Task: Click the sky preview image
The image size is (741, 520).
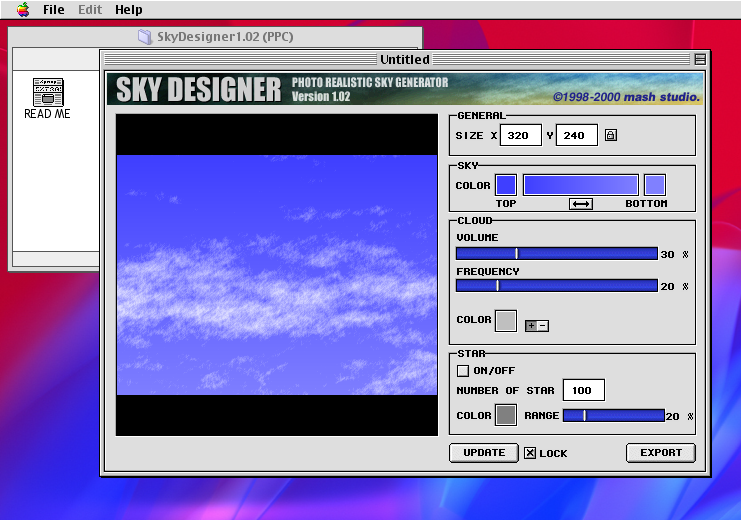Action: coord(277,275)
